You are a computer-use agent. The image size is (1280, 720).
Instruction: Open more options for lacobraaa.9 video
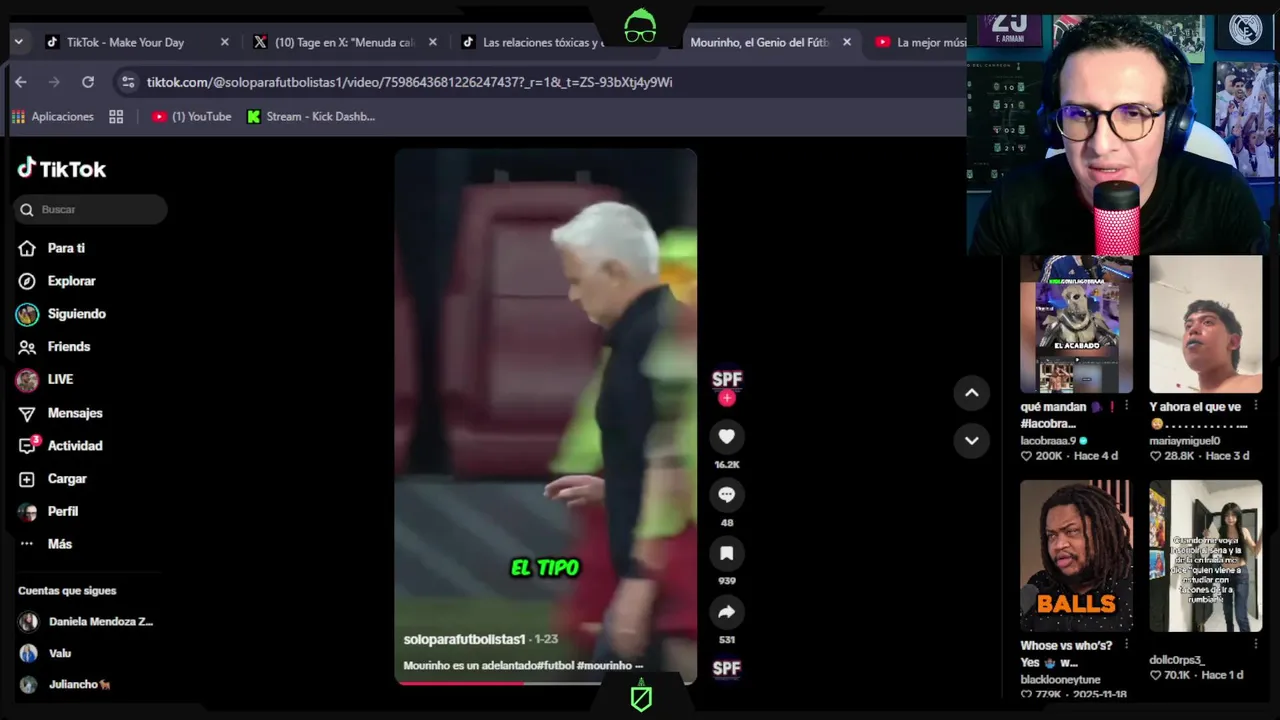coord(1127,407)
